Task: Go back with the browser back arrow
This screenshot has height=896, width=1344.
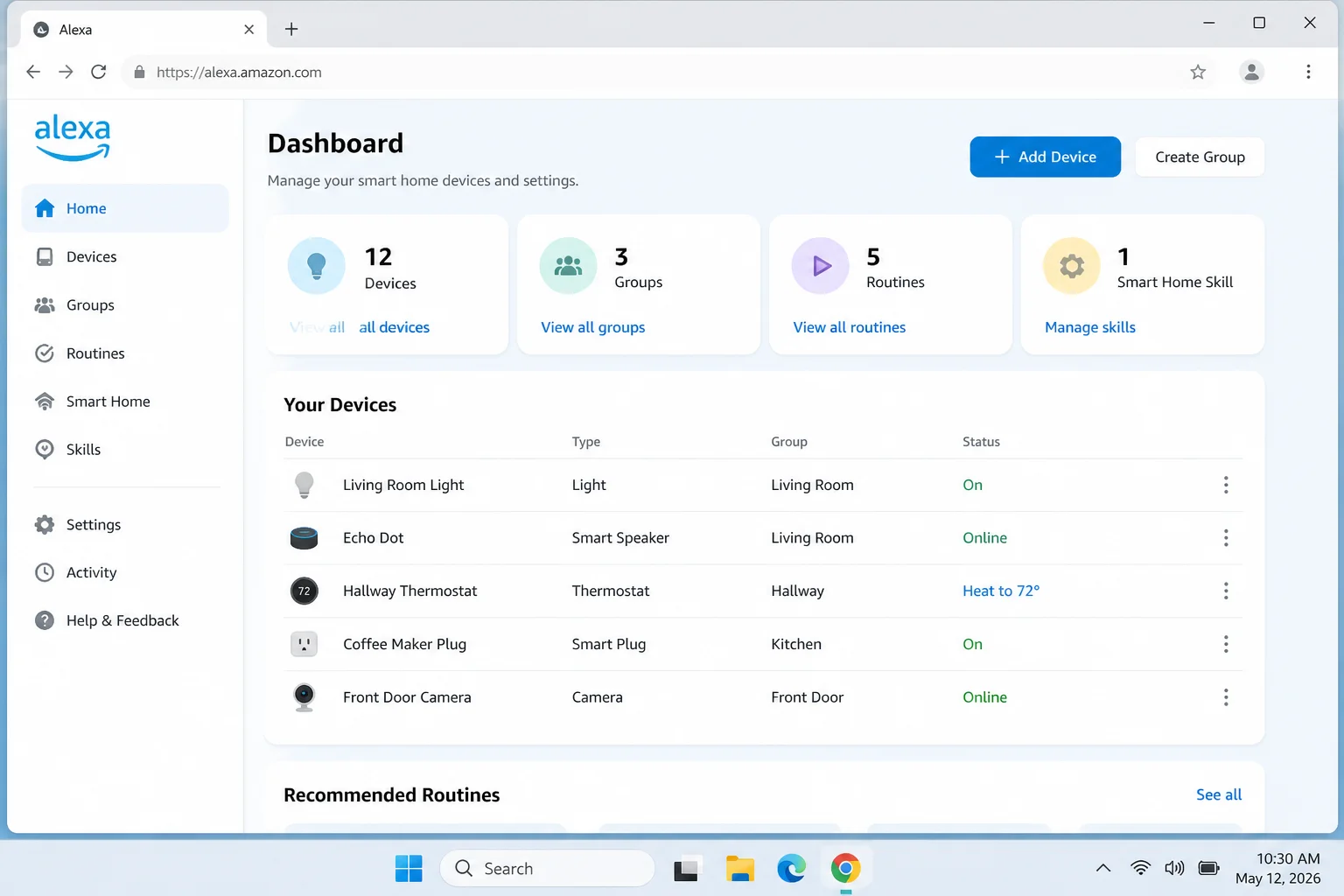Action: (x=33, y=72)
